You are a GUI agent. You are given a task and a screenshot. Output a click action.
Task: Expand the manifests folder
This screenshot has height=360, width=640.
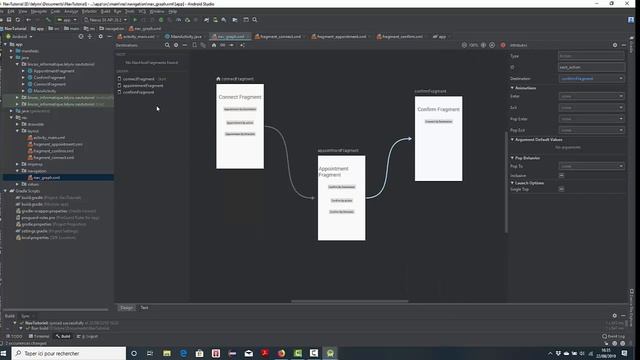pyautogui.click(x=11, y=51)
